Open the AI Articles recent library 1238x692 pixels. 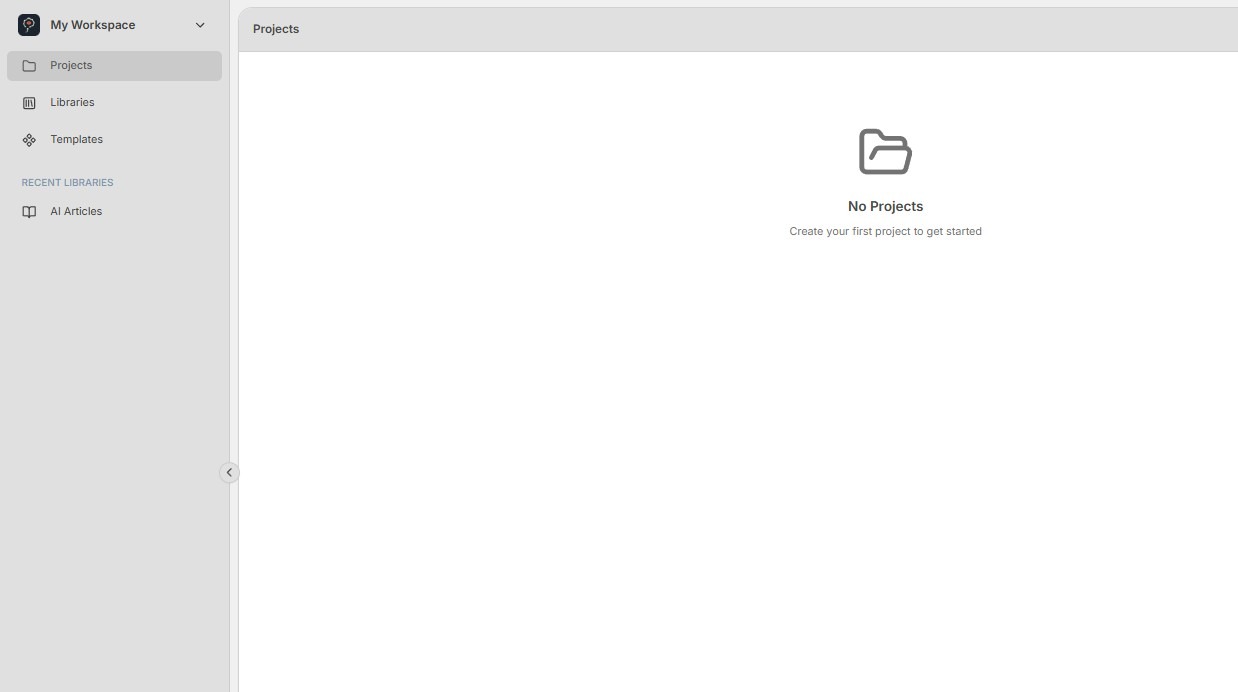point(114,212)
